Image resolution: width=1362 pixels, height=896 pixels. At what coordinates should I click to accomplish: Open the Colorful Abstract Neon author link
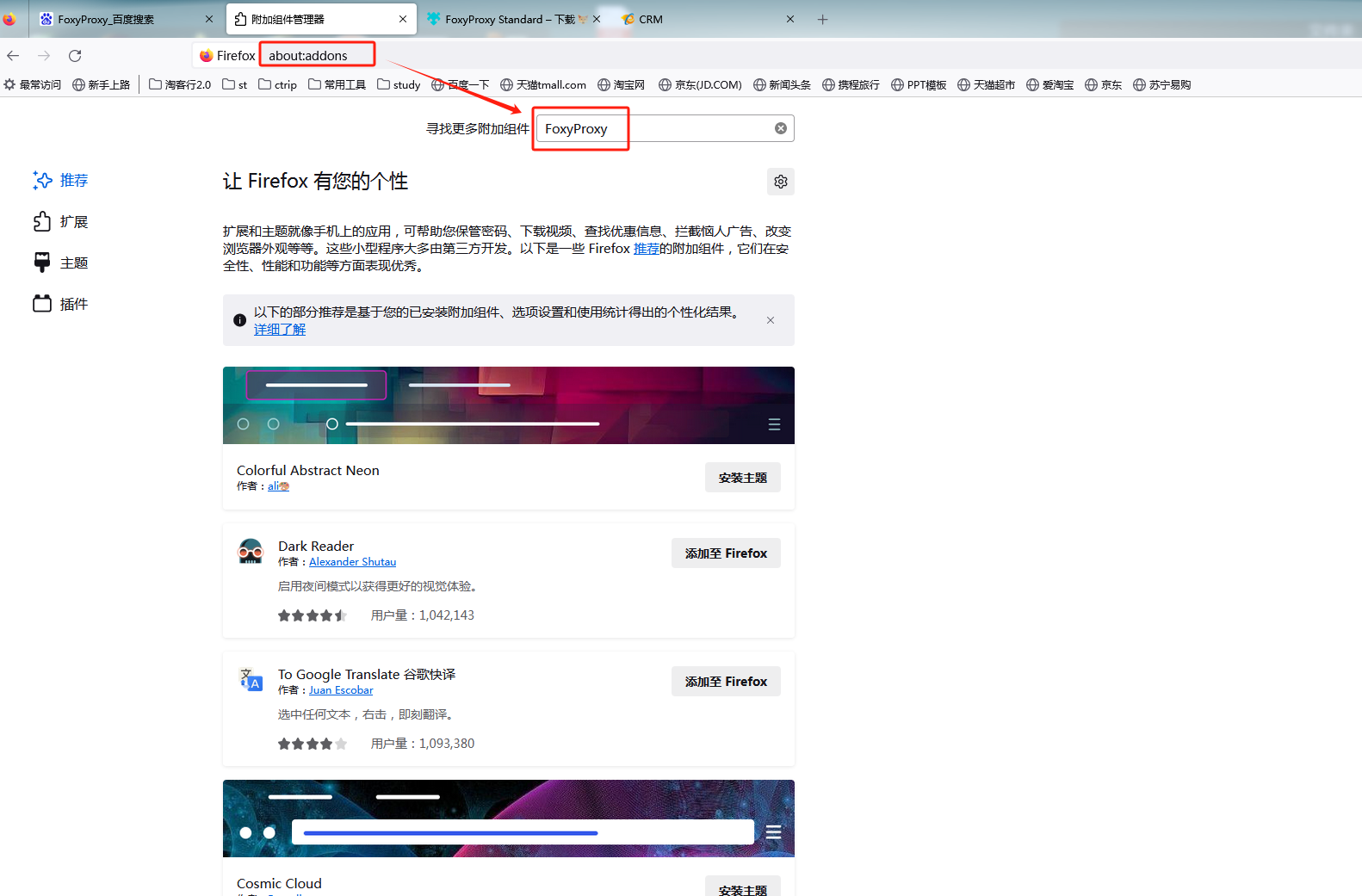278,486
